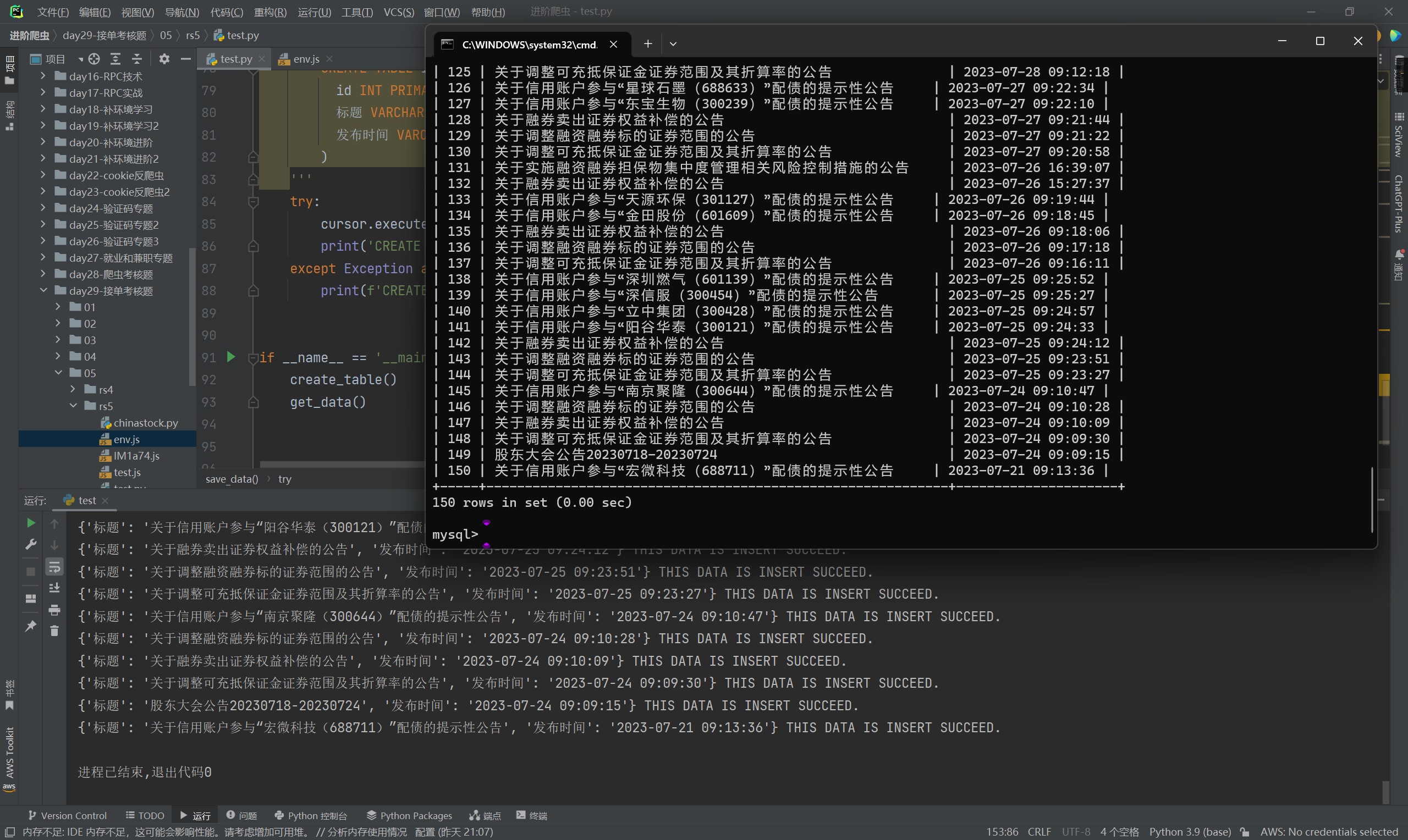The image size is (1408, 840).
Task: Open the 文件(F) menu
Action: (x=53, y=12)
